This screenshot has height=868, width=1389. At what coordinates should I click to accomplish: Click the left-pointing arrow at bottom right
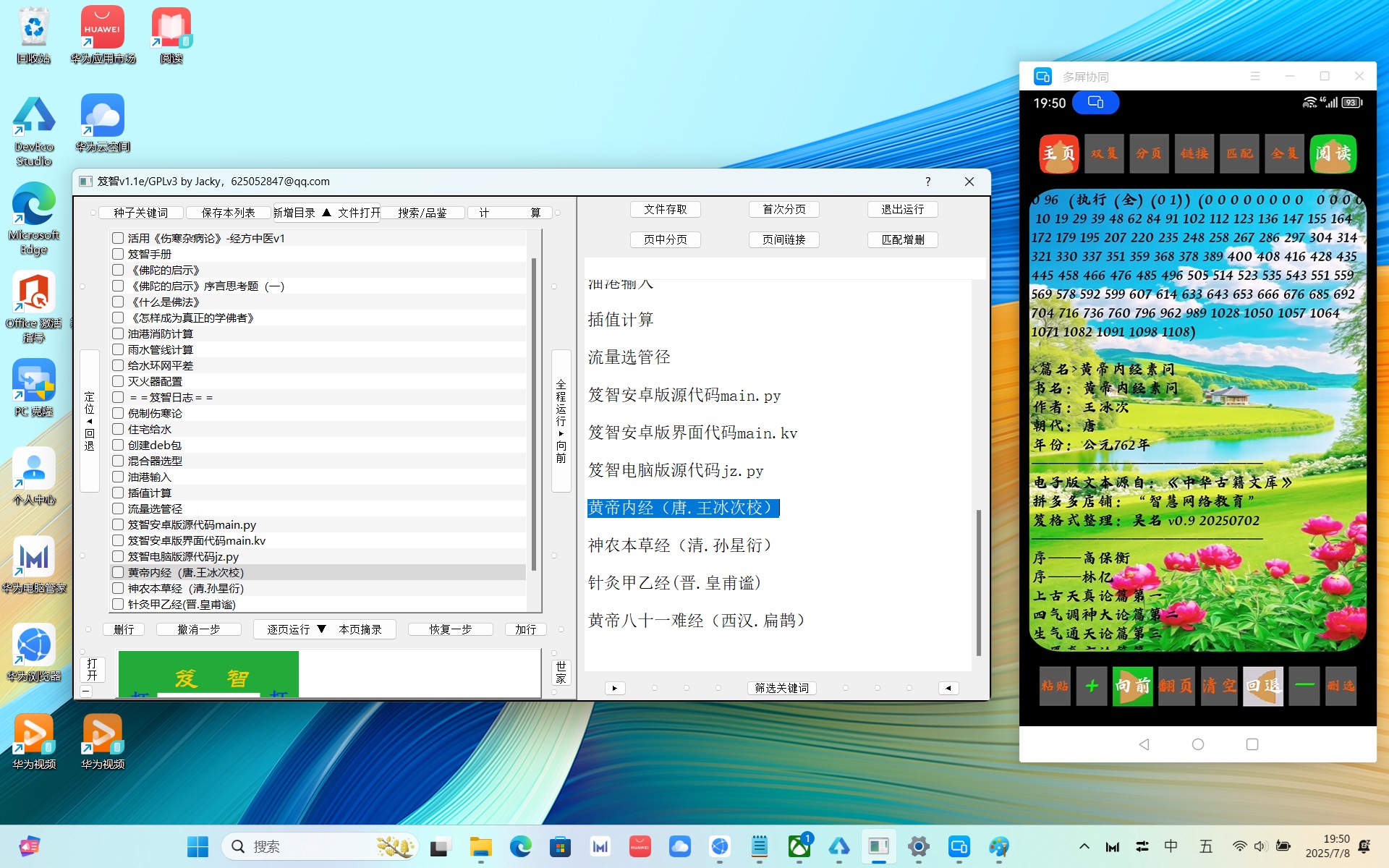(x=948, y=688)
